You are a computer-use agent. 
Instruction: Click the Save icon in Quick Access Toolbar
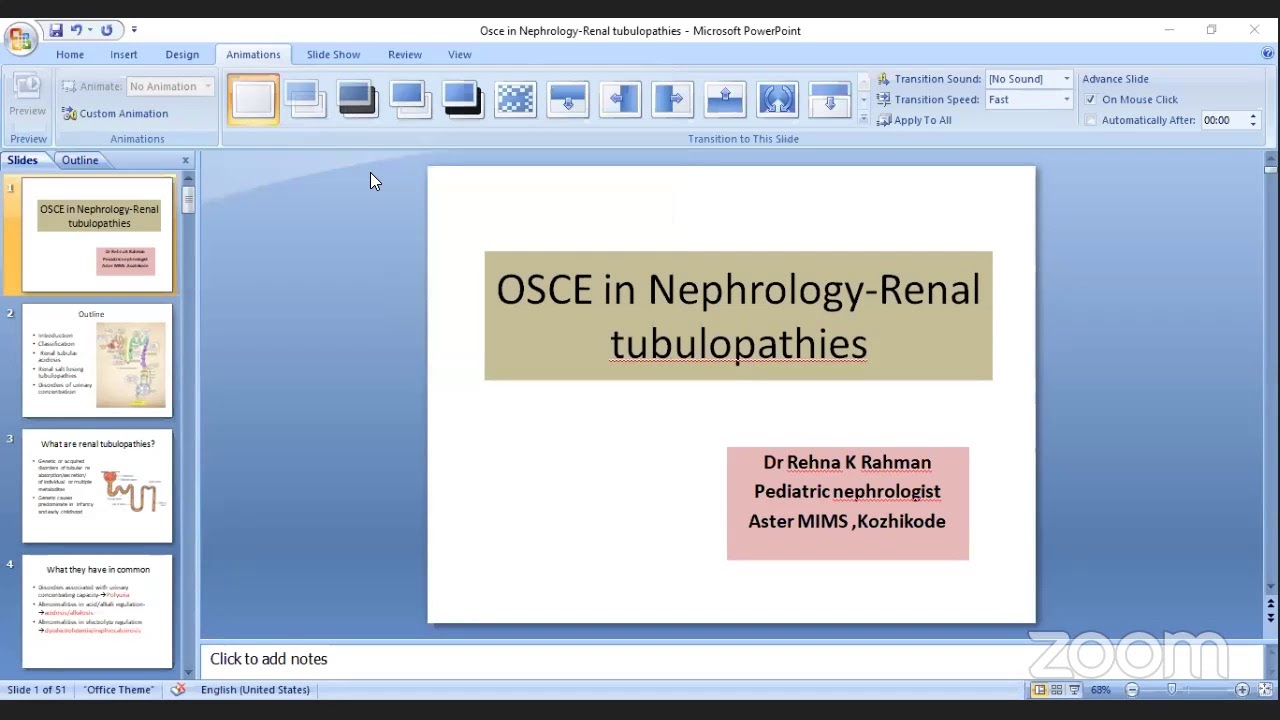pos(56,31)
